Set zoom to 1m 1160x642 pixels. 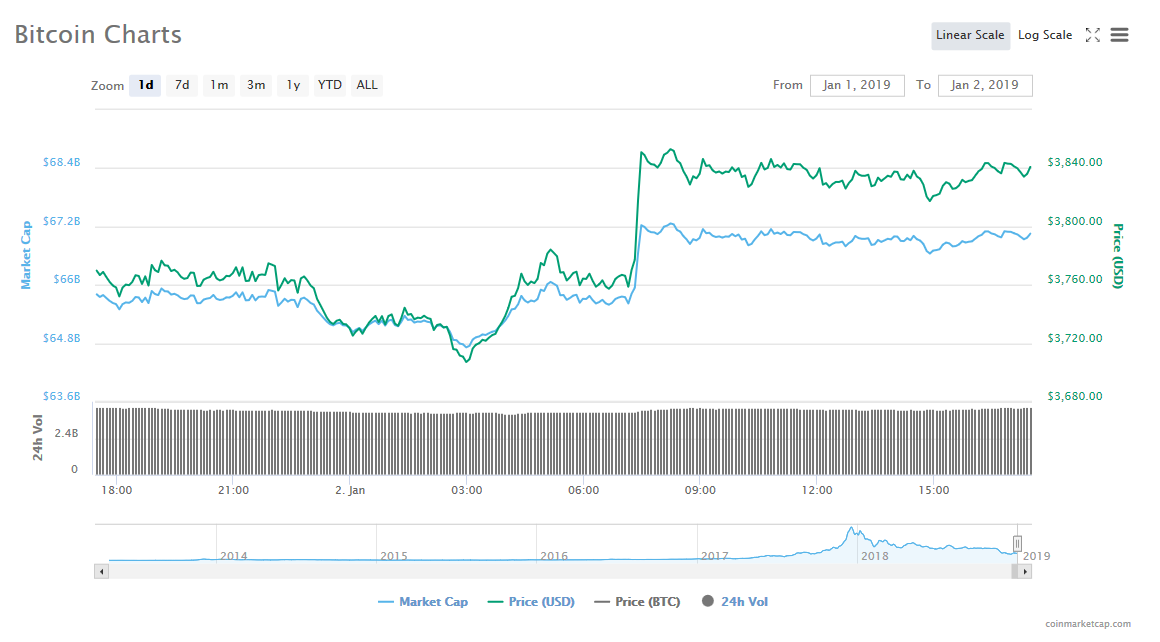pos(219,85)
